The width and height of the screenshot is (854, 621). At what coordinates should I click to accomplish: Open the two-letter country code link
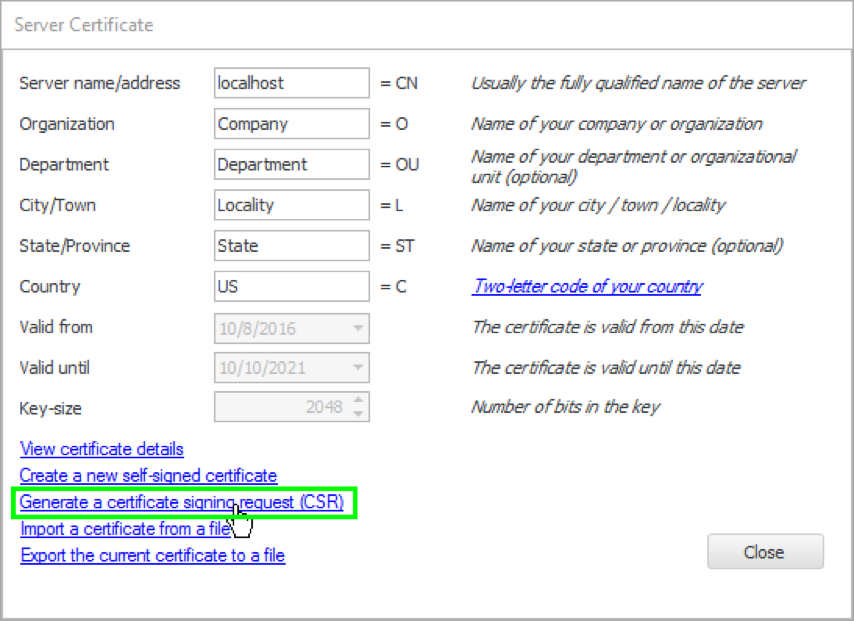[587, 287]
